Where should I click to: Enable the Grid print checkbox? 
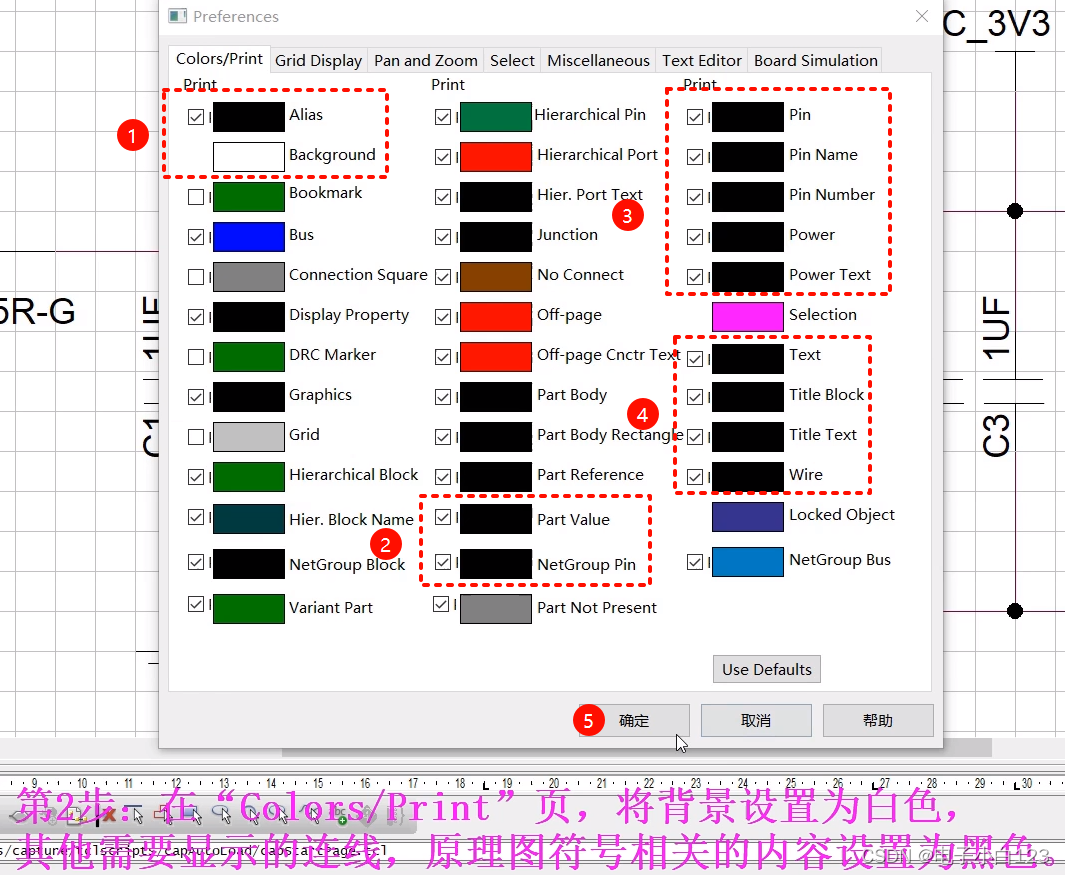click(x=197, y=436)
